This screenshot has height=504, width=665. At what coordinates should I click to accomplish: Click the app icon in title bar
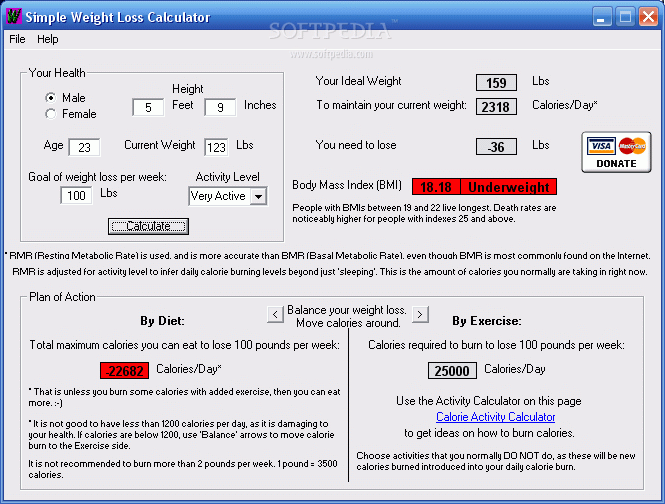14,17
